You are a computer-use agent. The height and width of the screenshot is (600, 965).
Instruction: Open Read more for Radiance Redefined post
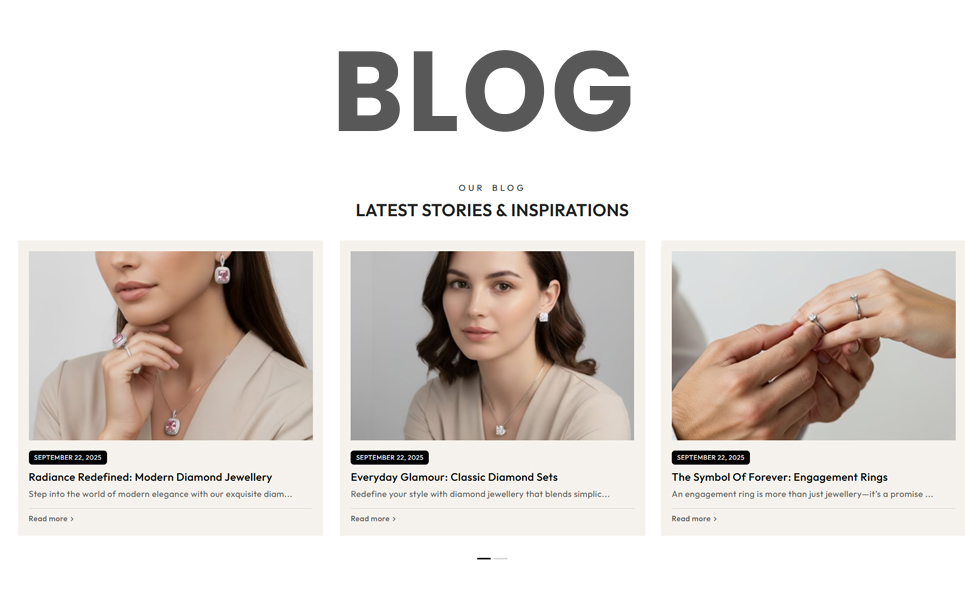pyautogui.click(x=48, y=519)
